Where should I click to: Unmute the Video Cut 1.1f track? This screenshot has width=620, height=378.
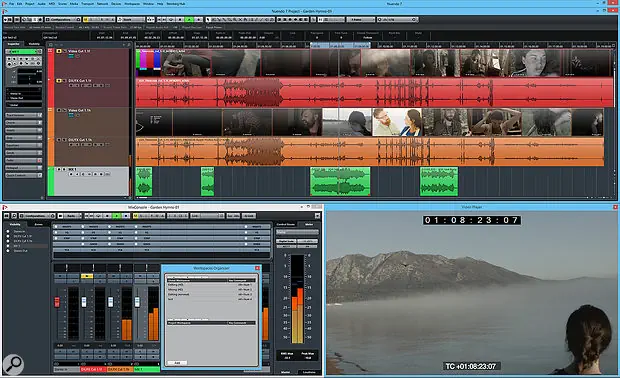tap(59, 51)
